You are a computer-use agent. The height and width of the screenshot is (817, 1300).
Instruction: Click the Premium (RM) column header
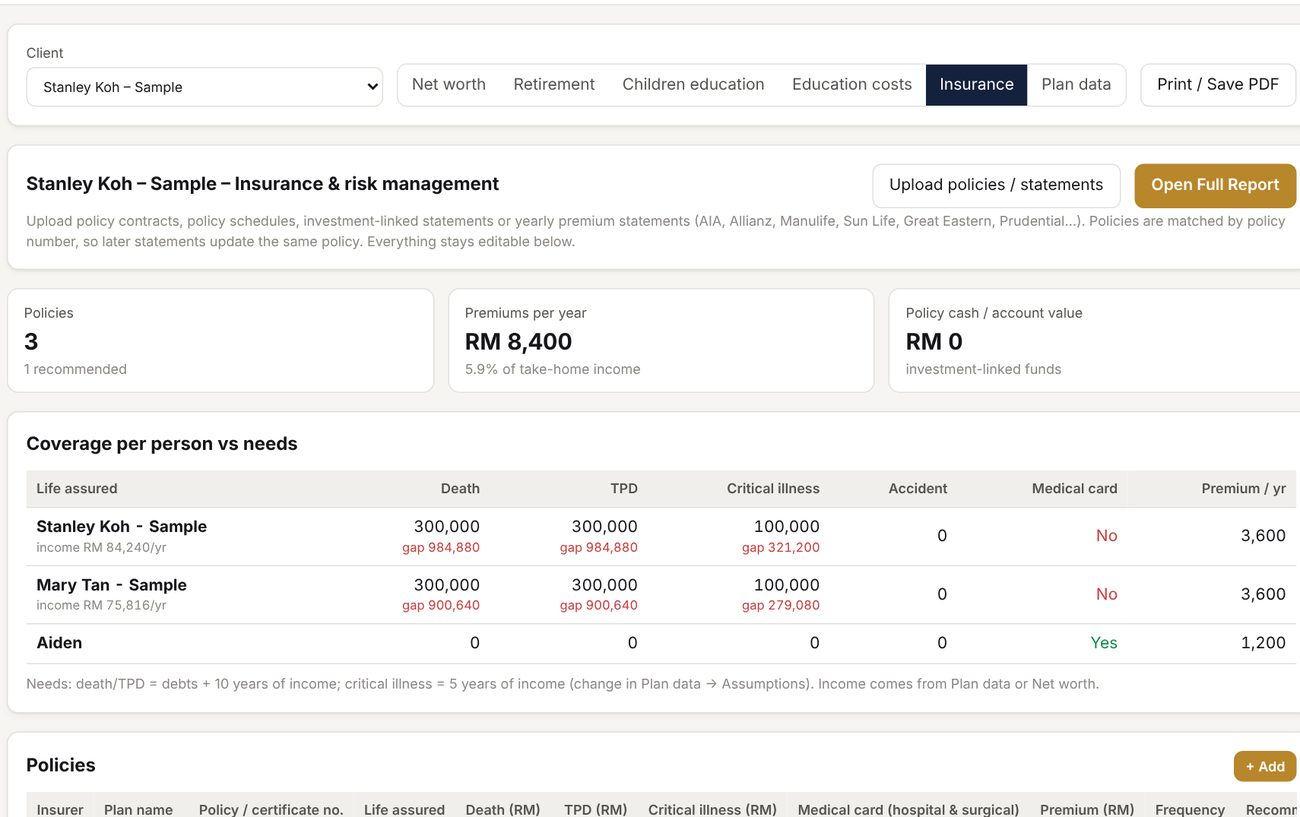click(x=1087, y=810)
